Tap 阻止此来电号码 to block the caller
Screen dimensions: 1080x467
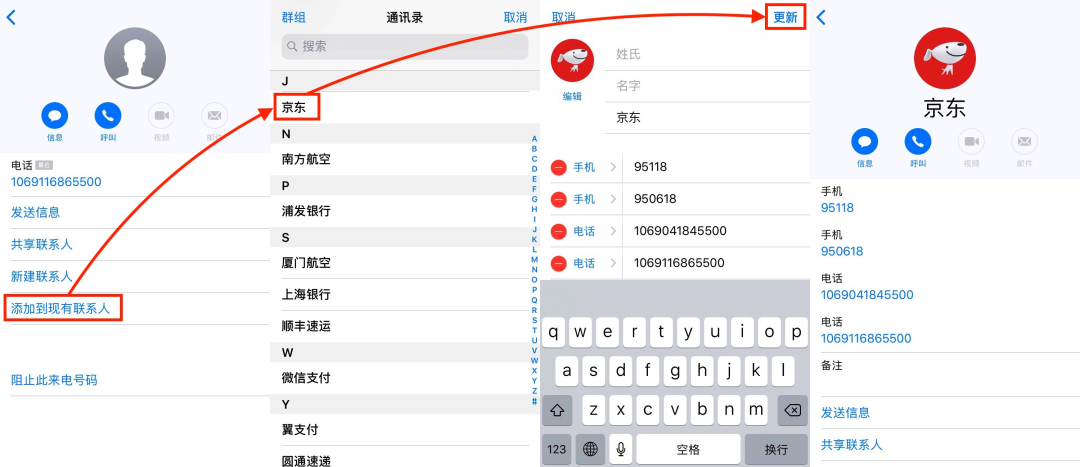(54, 380)
